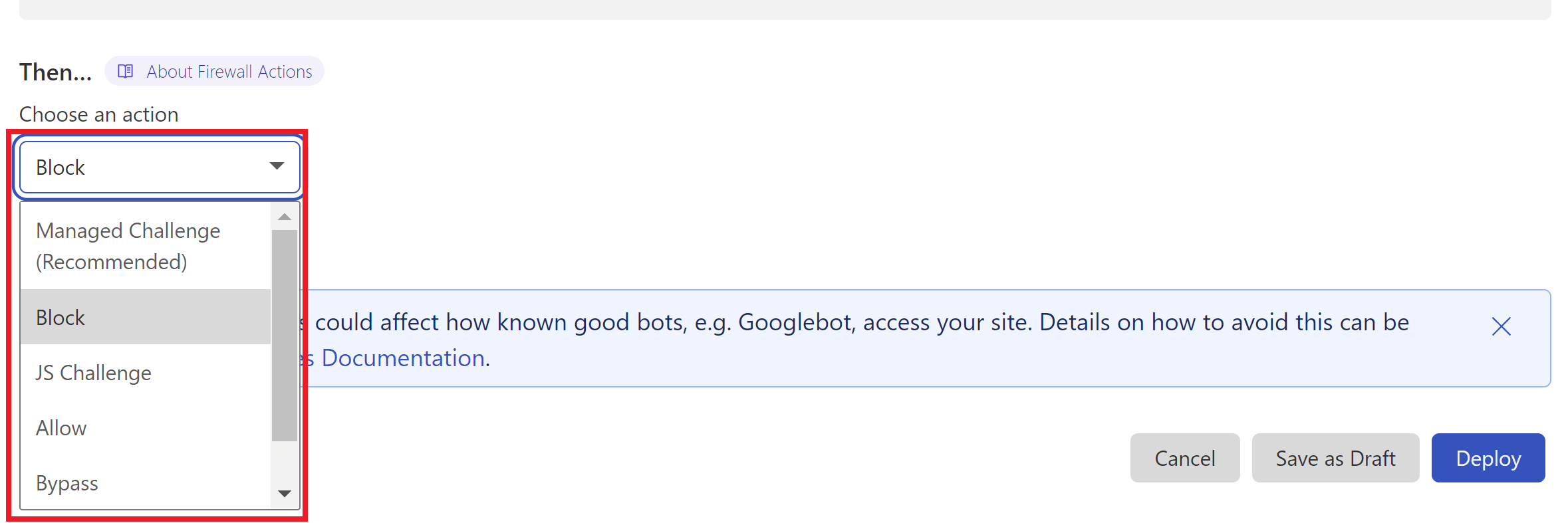Click the book icon beside About Firewall Actions

[x=125, y=71]
